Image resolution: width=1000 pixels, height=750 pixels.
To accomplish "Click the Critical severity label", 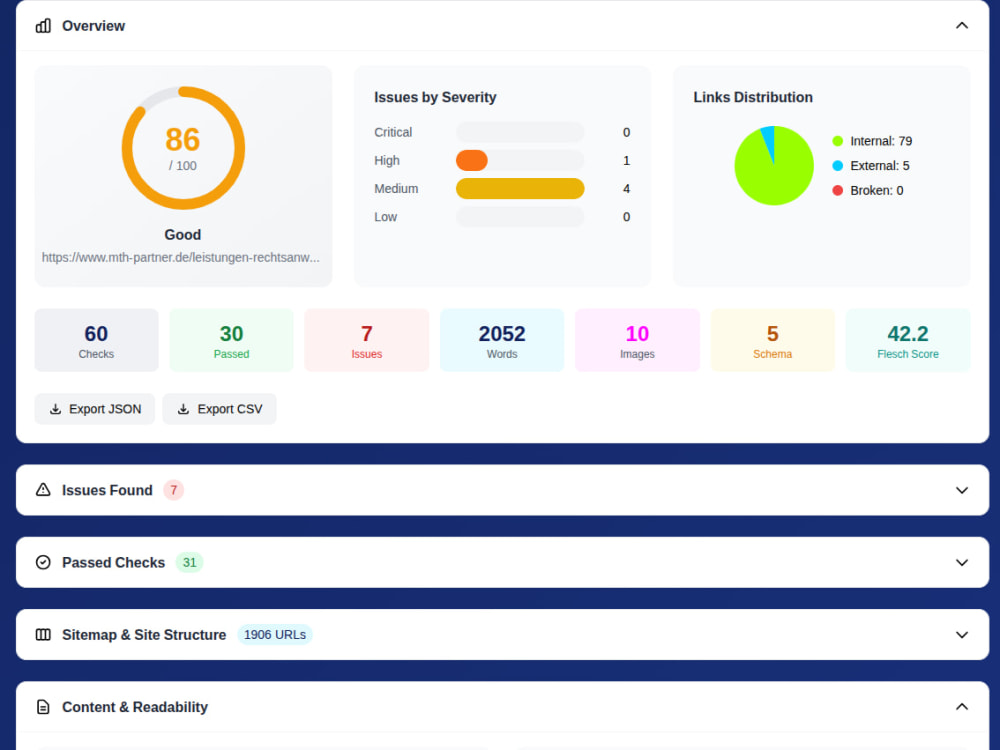I will [393, 133].
